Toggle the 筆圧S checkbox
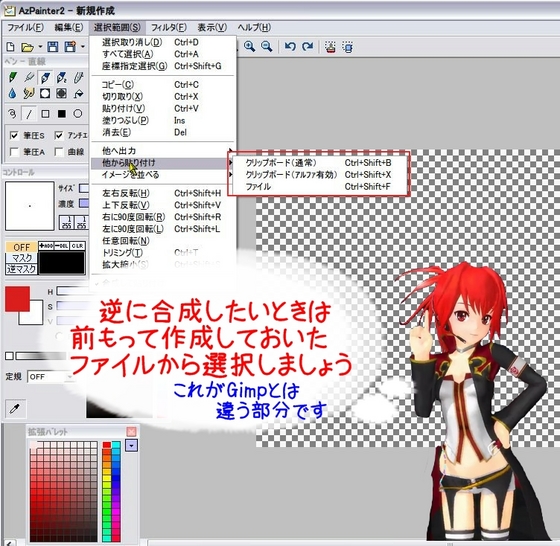The image size is (560, 546). coord(14,135)
